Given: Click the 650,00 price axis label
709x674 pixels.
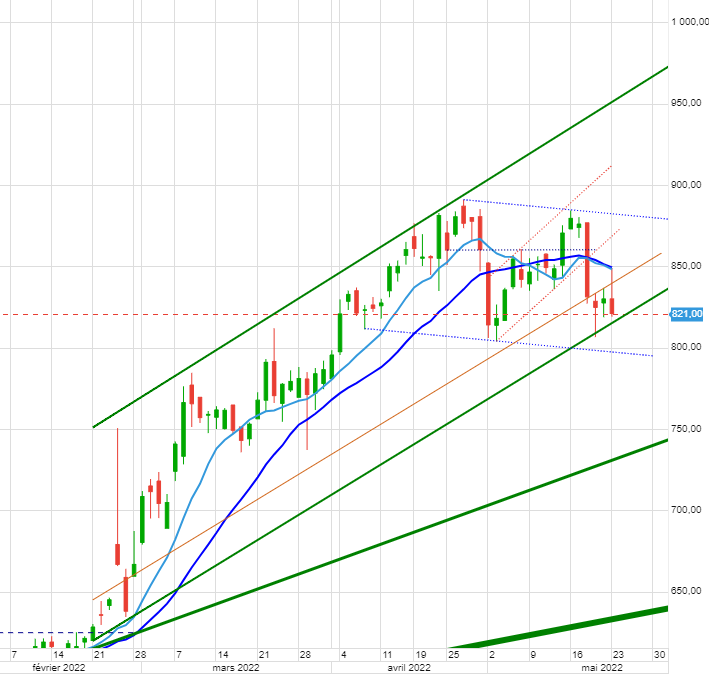Looking at the screenshot, I should pyautogui.click(x=686, y=591).
